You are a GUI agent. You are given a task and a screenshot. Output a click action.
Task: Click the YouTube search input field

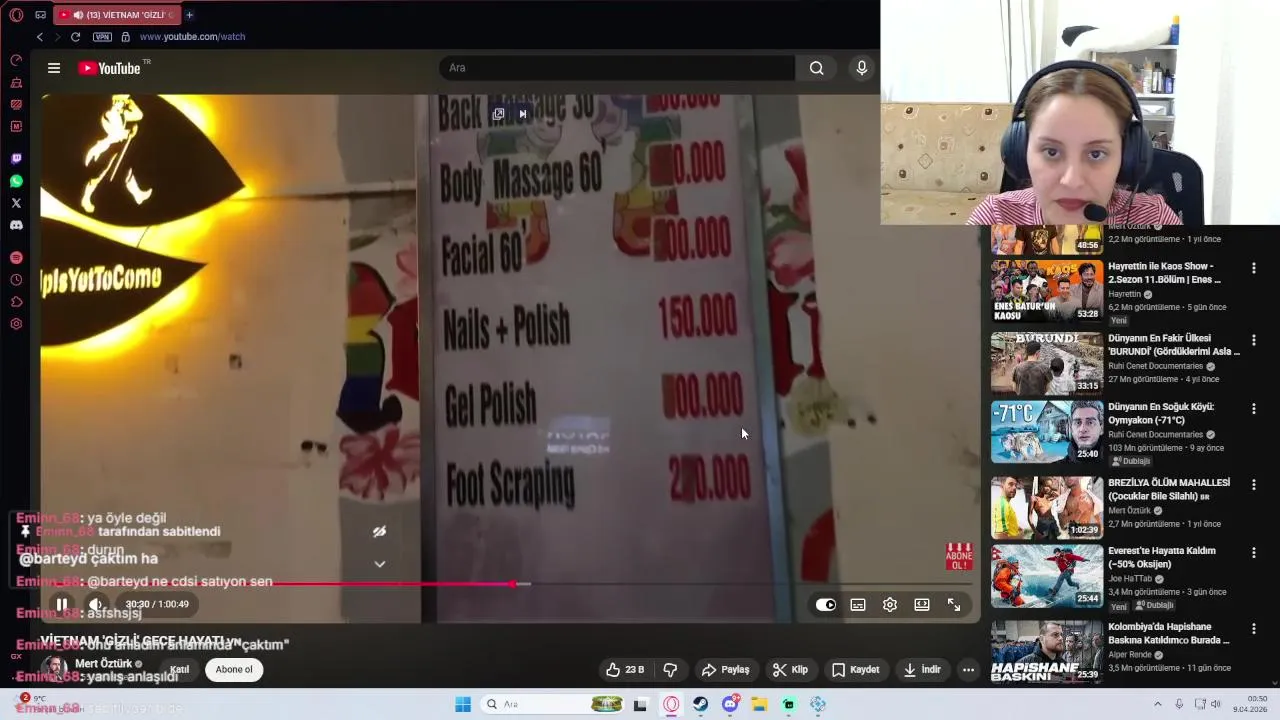click(617, 68)
